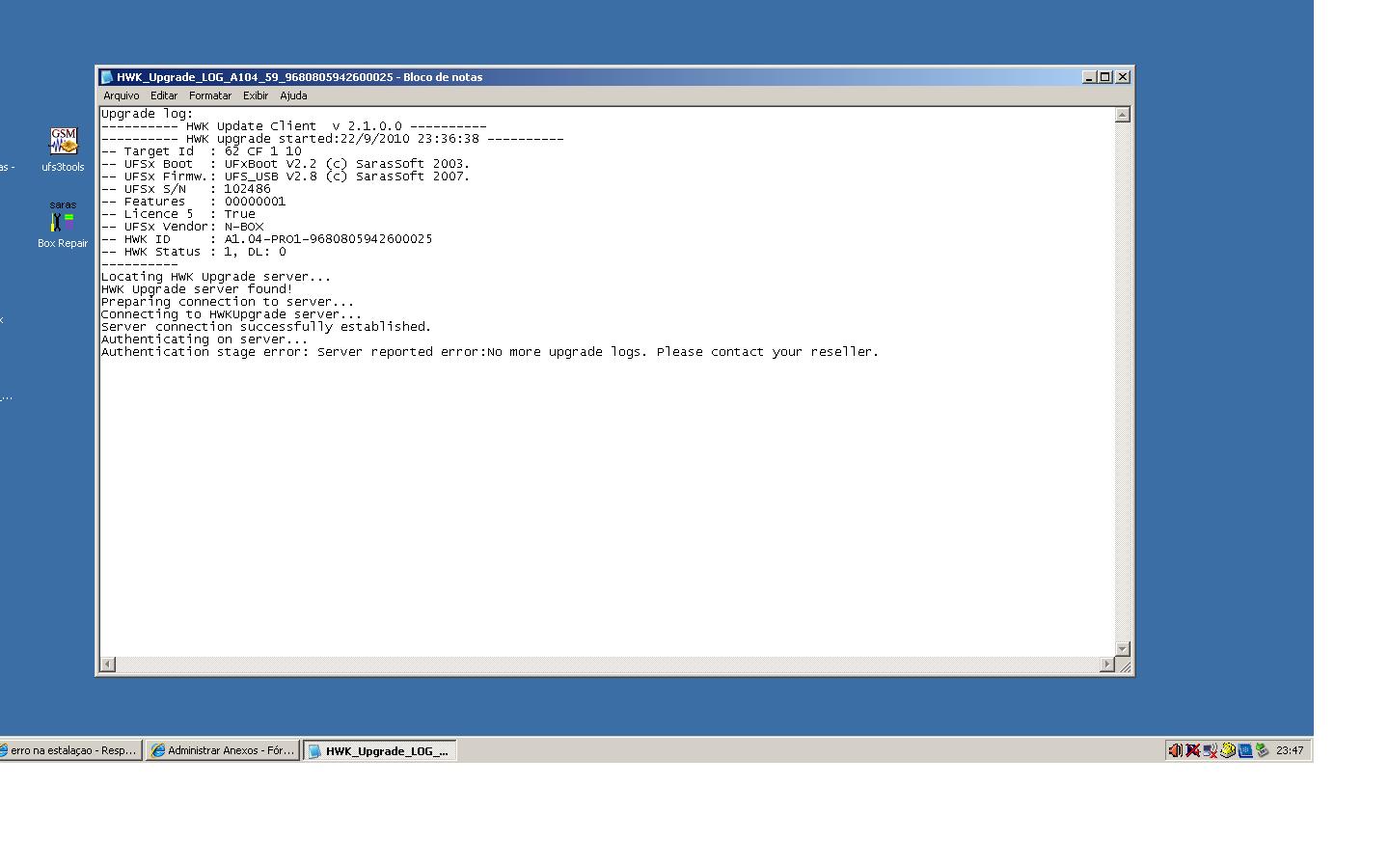
Task: Click the 'Connecting to HWKUpgrade server...' line
Action: (x=231, y=314)
